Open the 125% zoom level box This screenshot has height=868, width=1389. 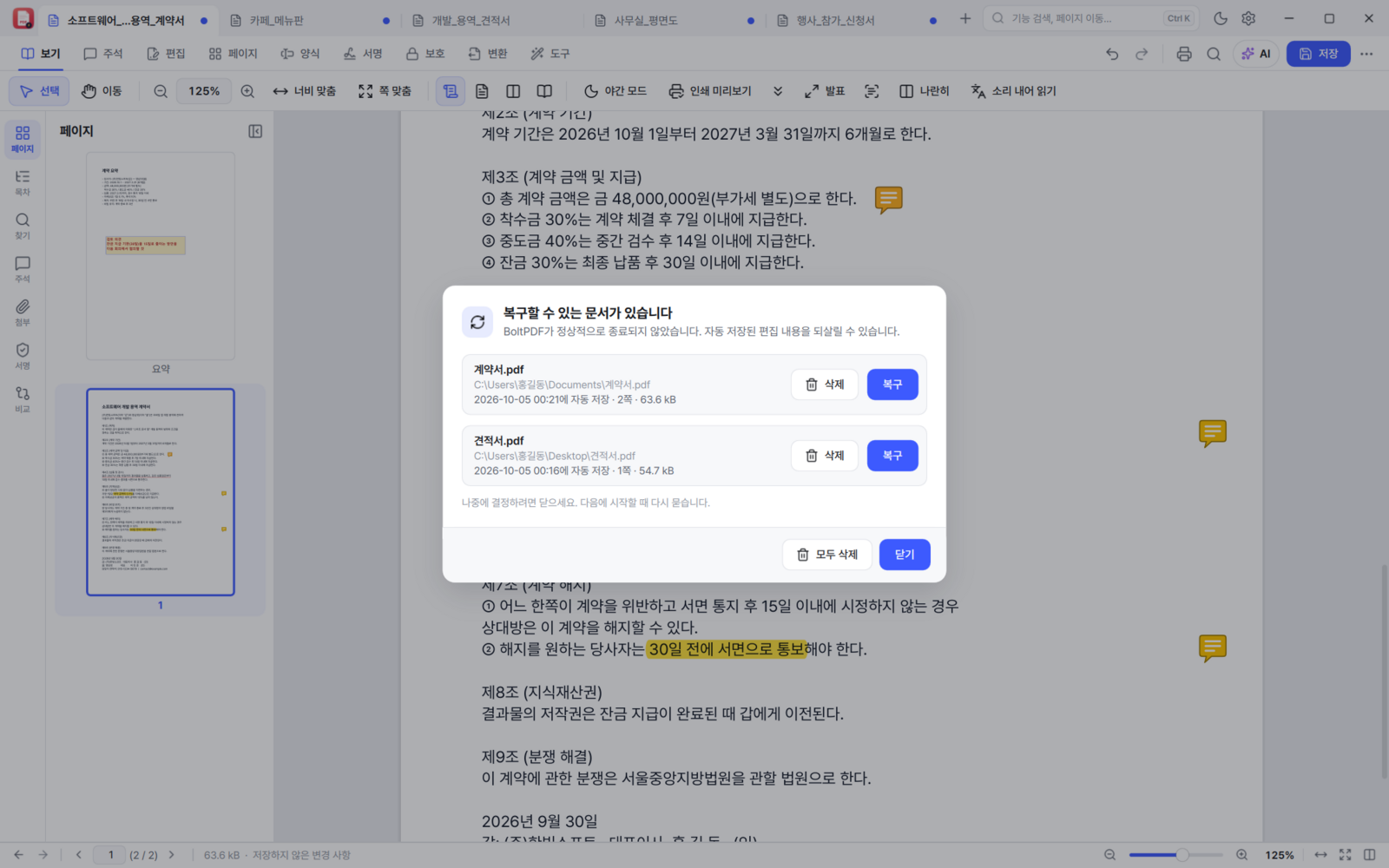(x=204, y=91)
